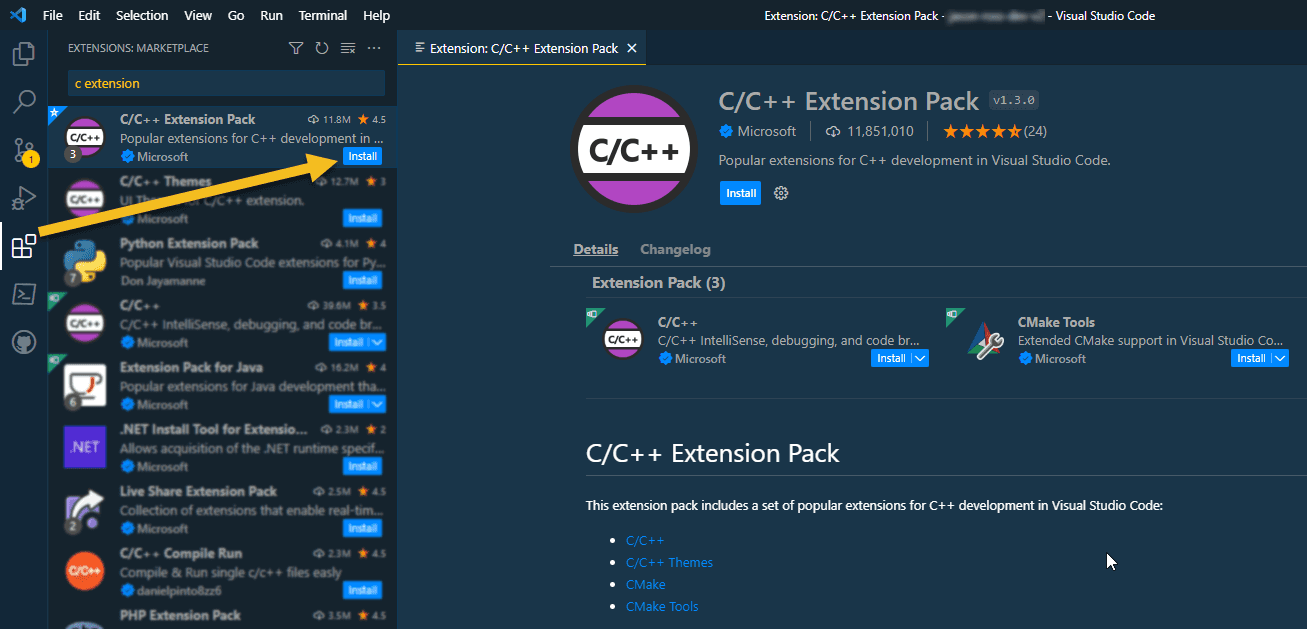Screen dimensions: 1307x629
Task: Click in the extensions search box
Action: tap(225, 82)
